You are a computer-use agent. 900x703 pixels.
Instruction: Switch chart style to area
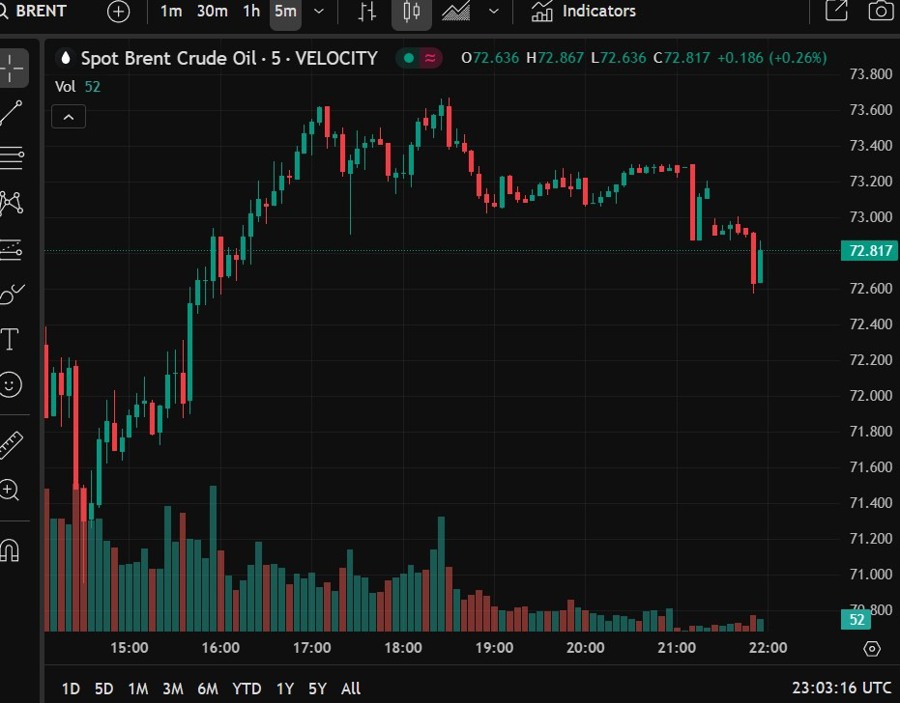pyautogui.click(x=456, y=11)
